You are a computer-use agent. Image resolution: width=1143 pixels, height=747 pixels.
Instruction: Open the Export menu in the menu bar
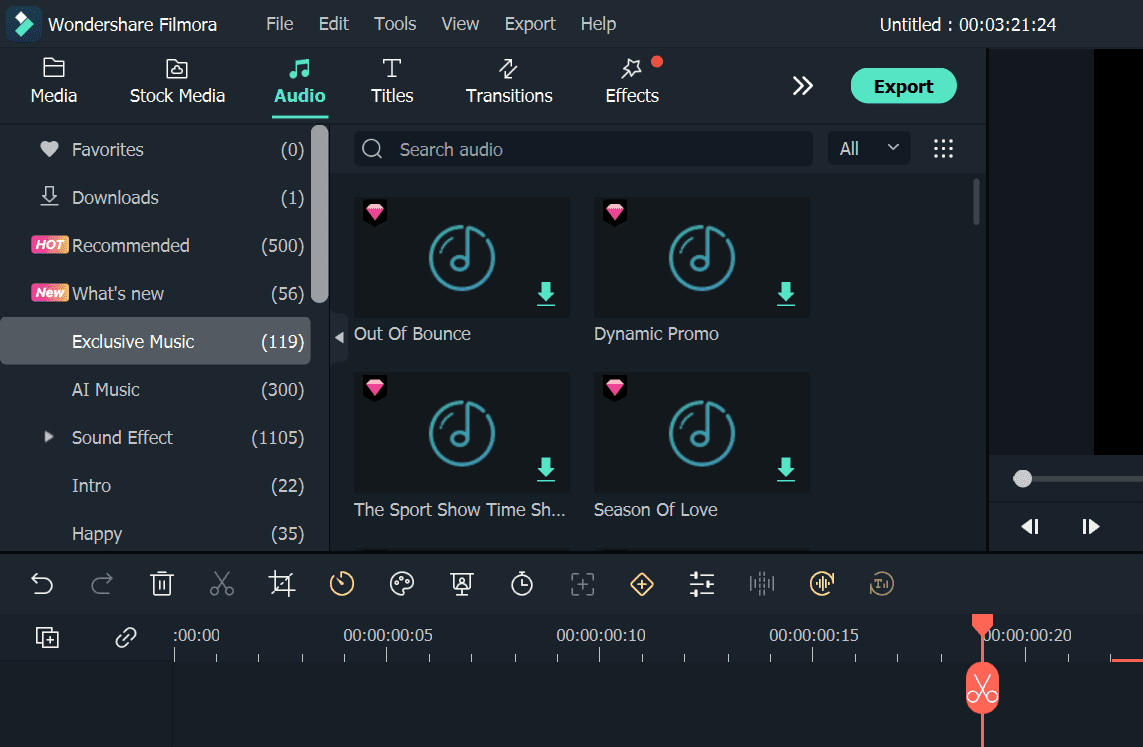pos(530,24)
